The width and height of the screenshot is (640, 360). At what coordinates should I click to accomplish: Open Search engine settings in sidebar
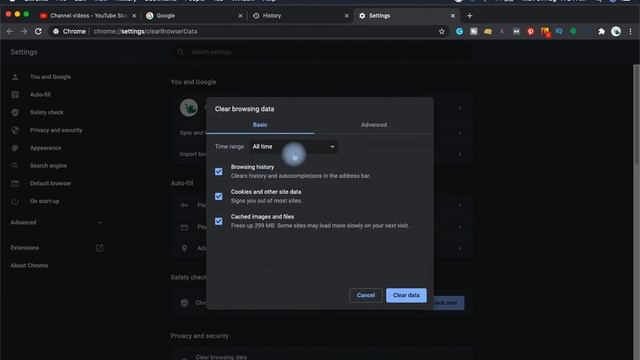(48, 166)
